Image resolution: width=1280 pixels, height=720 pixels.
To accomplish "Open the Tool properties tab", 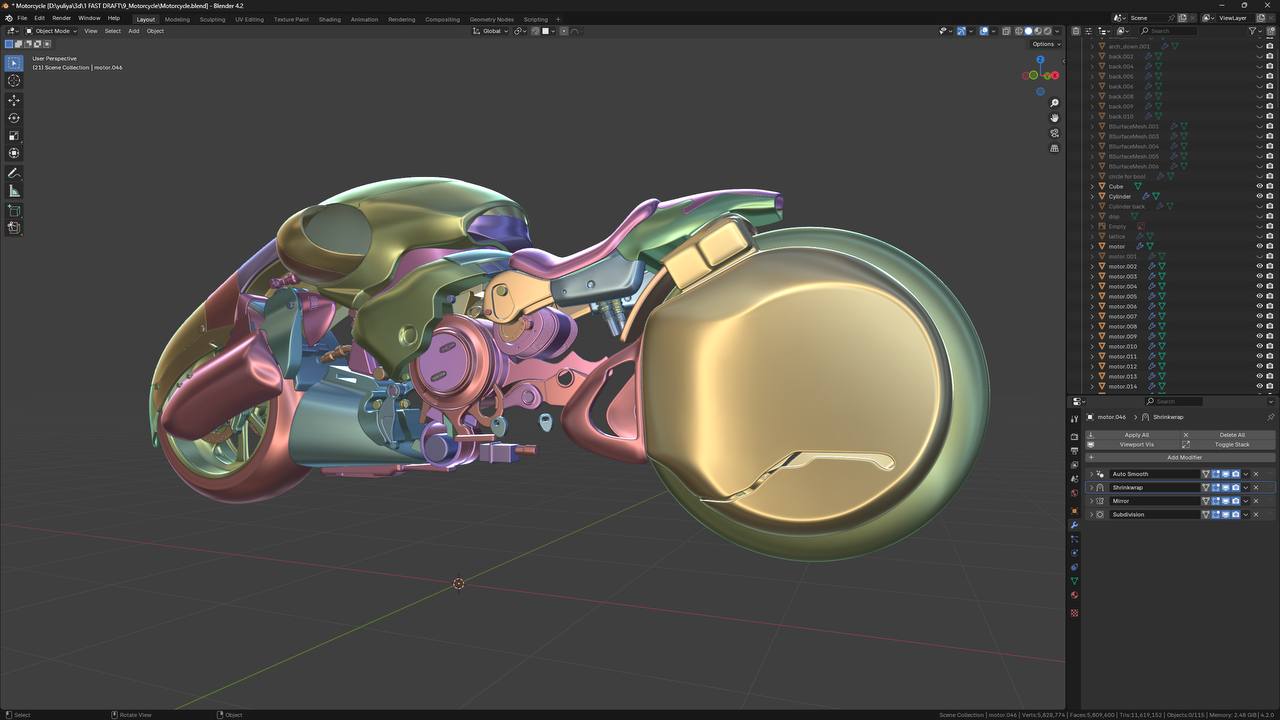I will 1074,419.
